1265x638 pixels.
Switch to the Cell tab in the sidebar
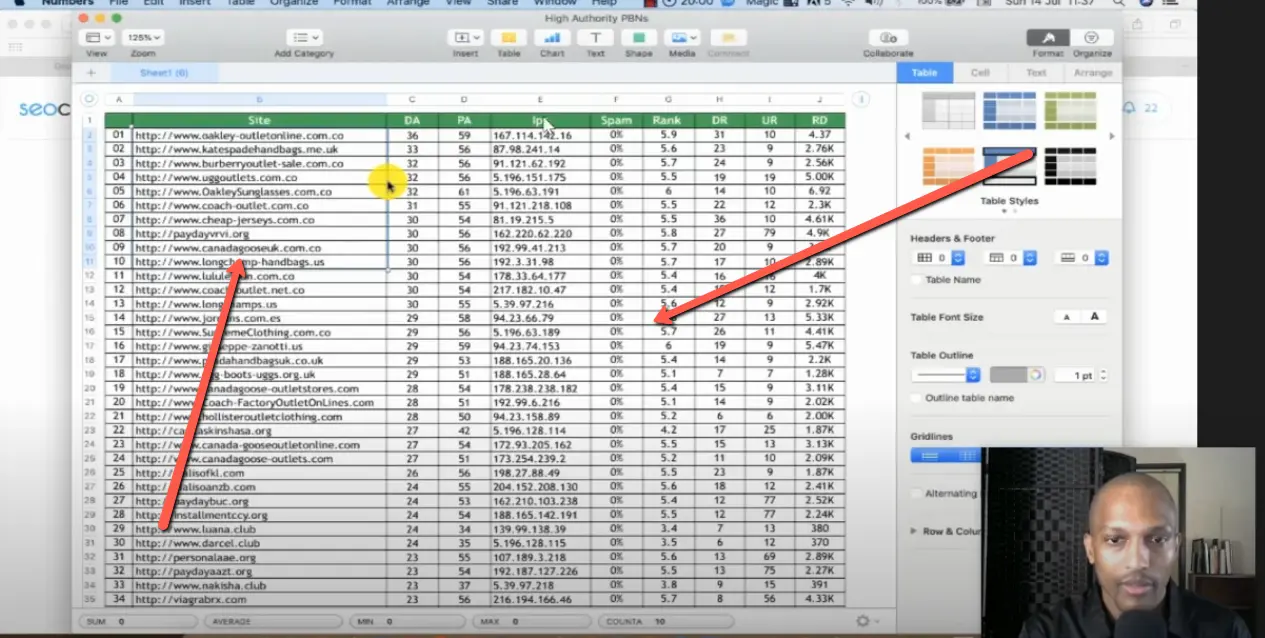tap(979, 72)
